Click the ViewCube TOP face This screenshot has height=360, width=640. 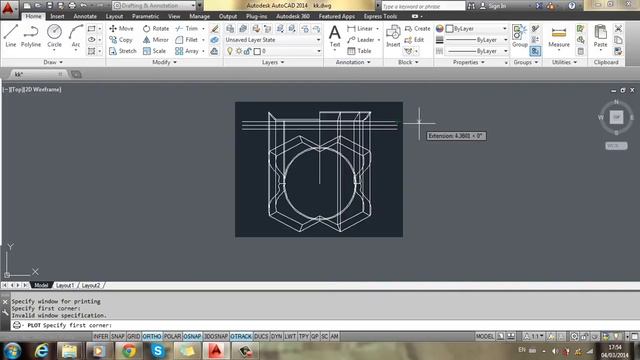(616, 117)
